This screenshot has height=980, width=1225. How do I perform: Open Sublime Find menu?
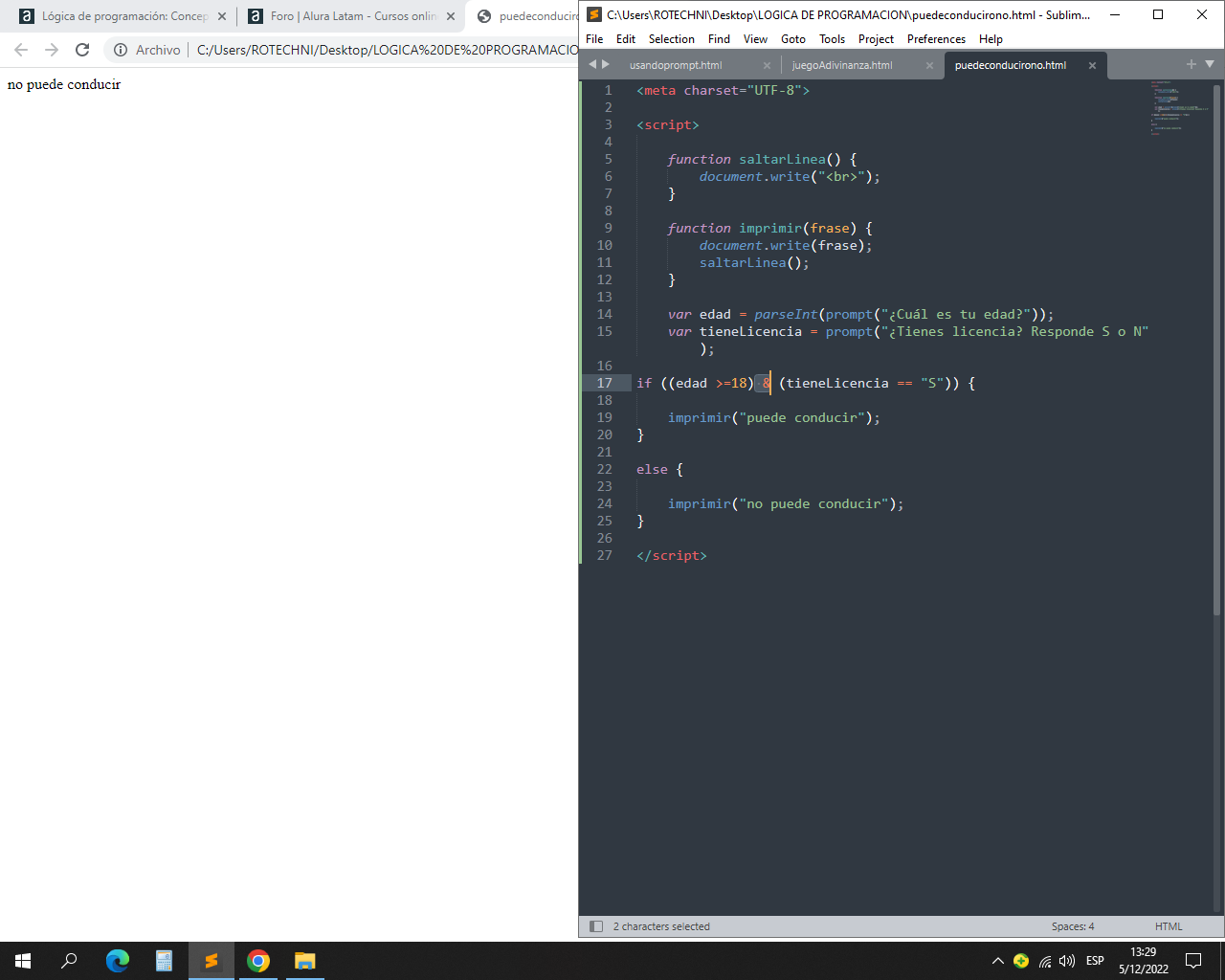[719, 39]
